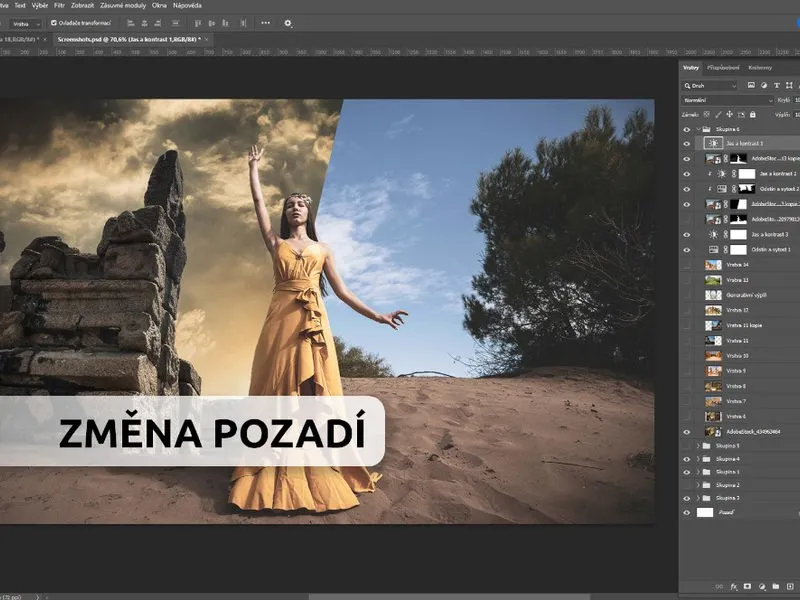Filter layers by shape layers icon
The image size is (800, 600).
coord(789,86)
